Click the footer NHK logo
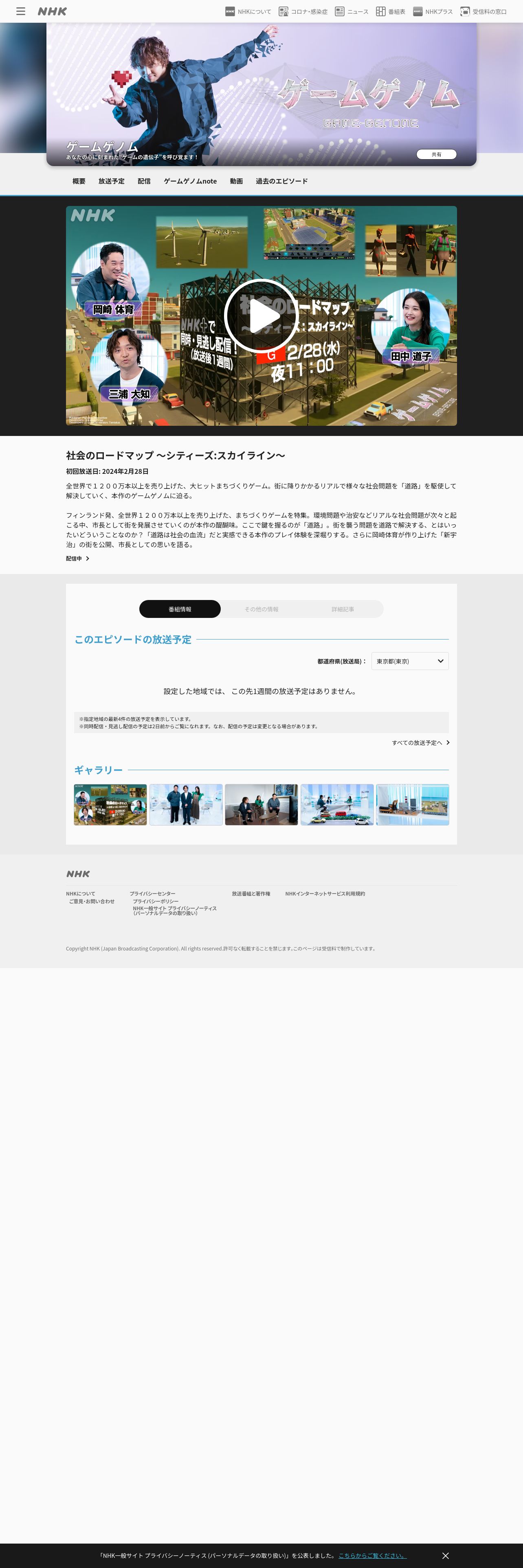The width and height of the screenshot is (523, 1568). click(78, 874)
